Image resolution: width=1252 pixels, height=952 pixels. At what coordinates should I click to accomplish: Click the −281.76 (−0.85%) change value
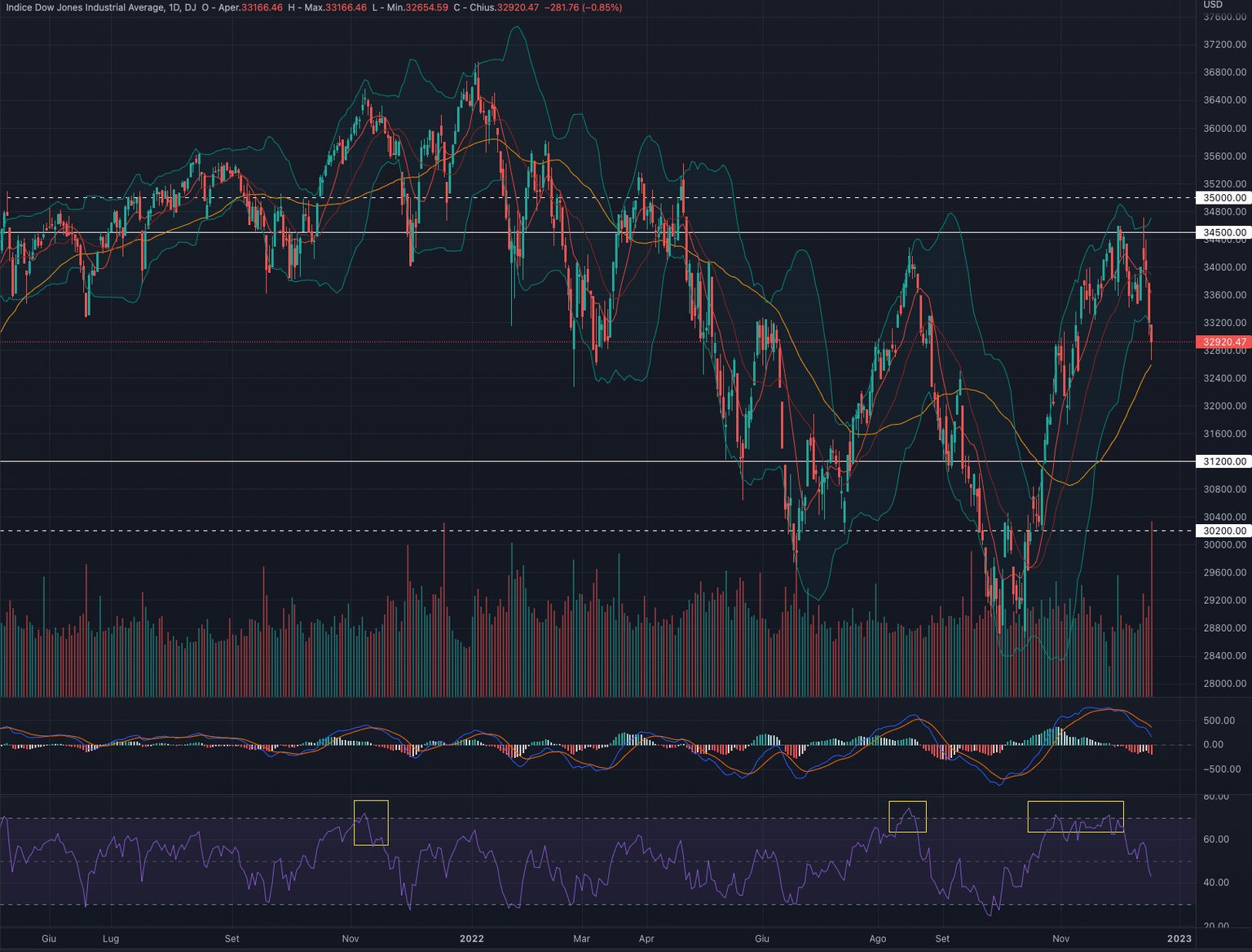point(583,7)
